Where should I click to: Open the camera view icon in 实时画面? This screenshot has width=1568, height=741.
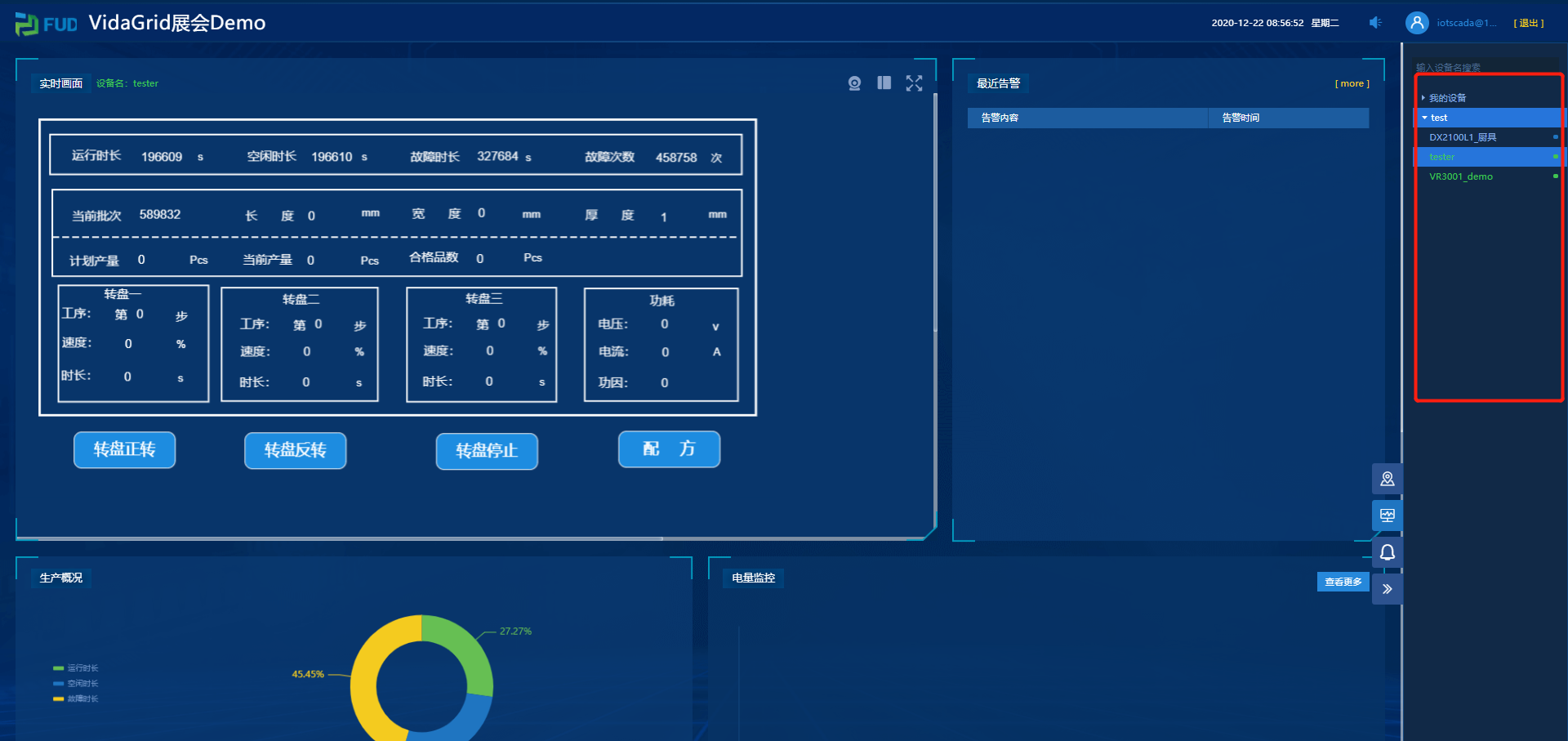pyautogui.click(x=854, y=83)
